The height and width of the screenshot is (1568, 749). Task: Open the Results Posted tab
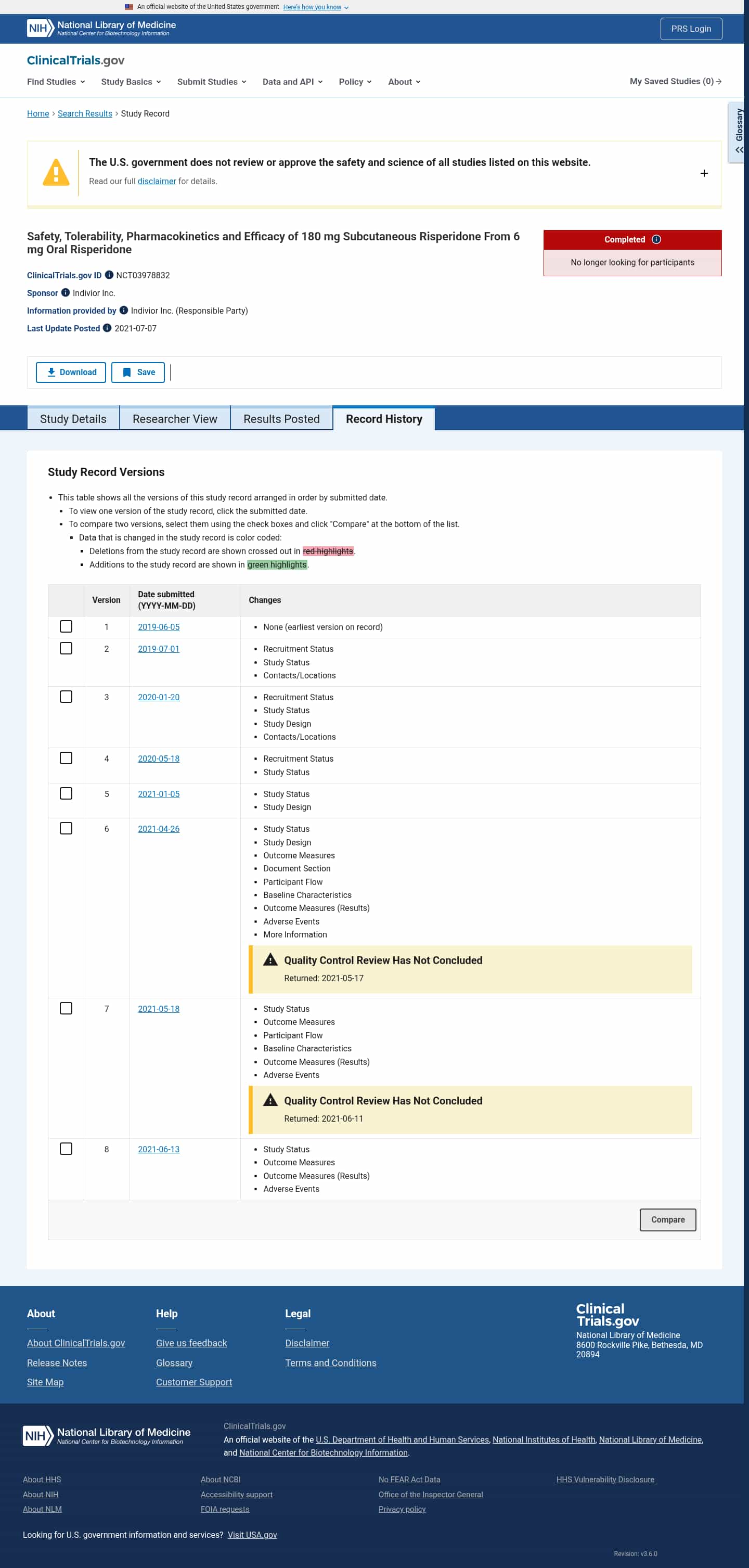[281, 419]
